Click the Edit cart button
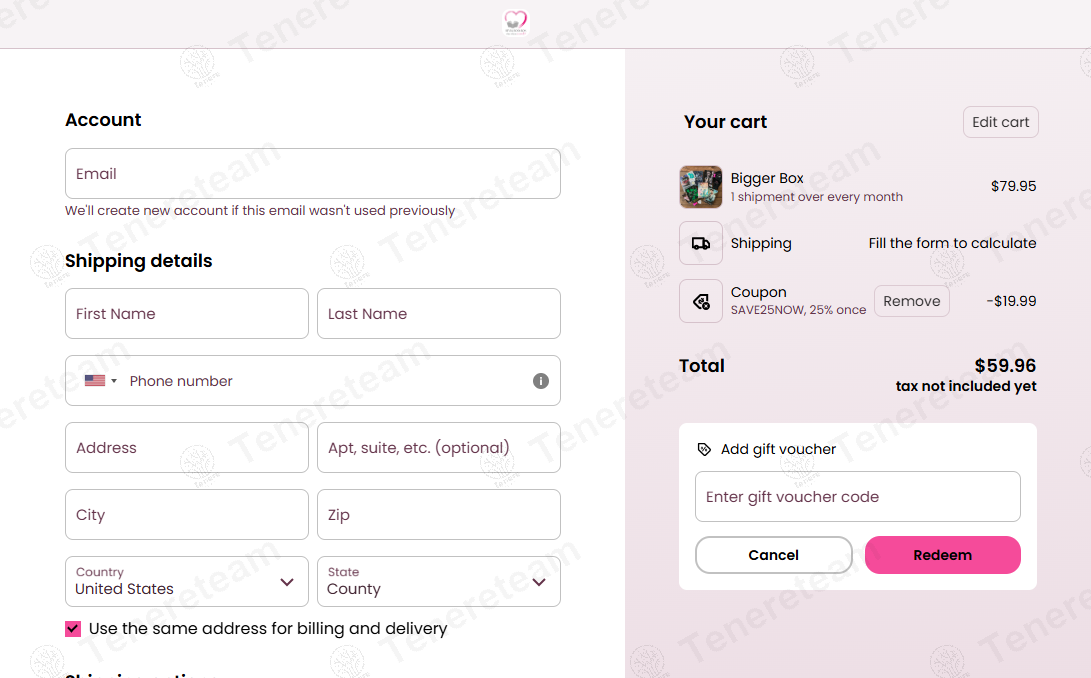Screen dimensions: 1091x678 click(1001, 122)
